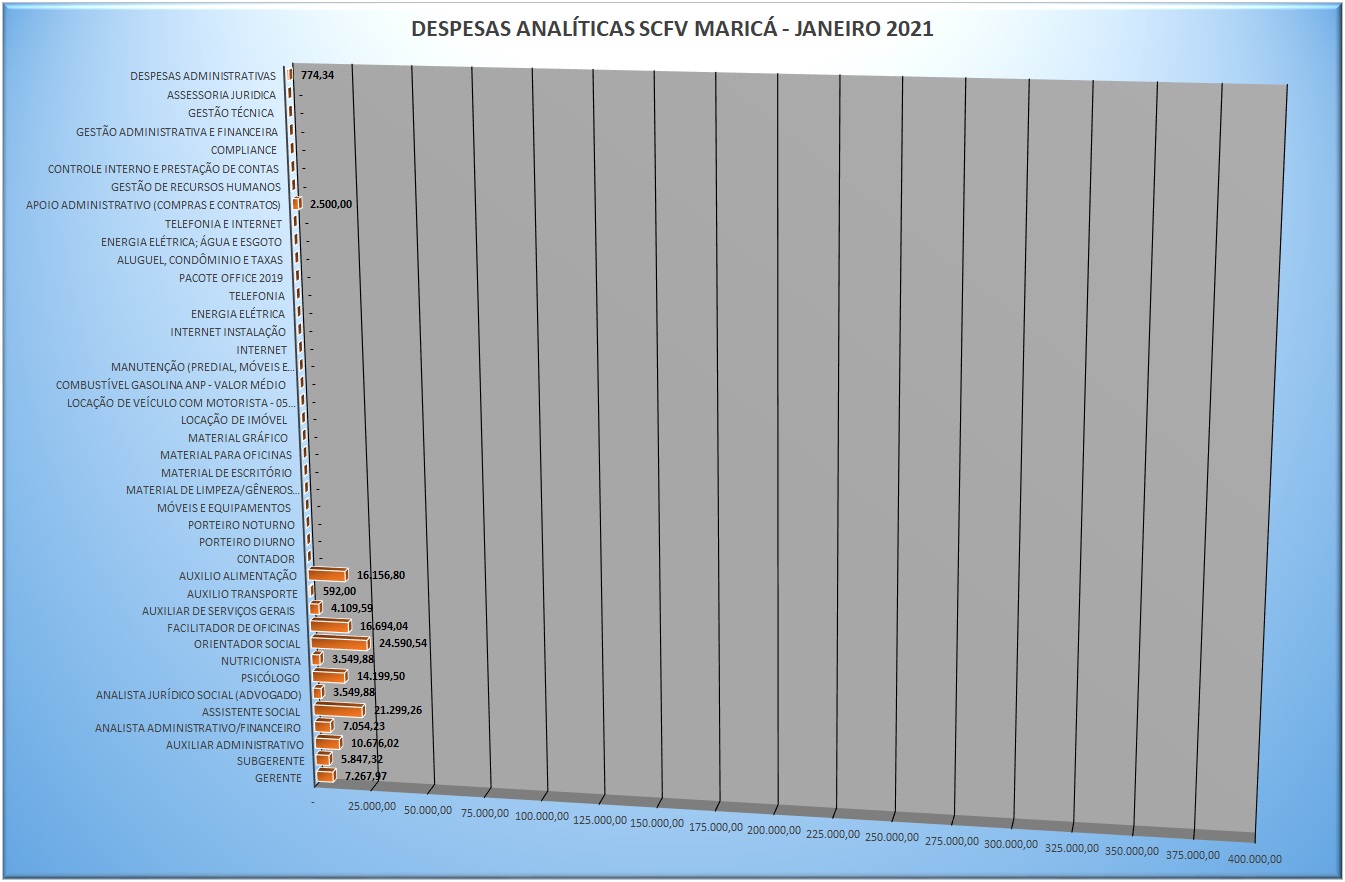Select ANALISTA JURÍDICO SOCIAL (ADVOGADO) label
Viewport: 1345px width, 882px height.
point(199,695)
